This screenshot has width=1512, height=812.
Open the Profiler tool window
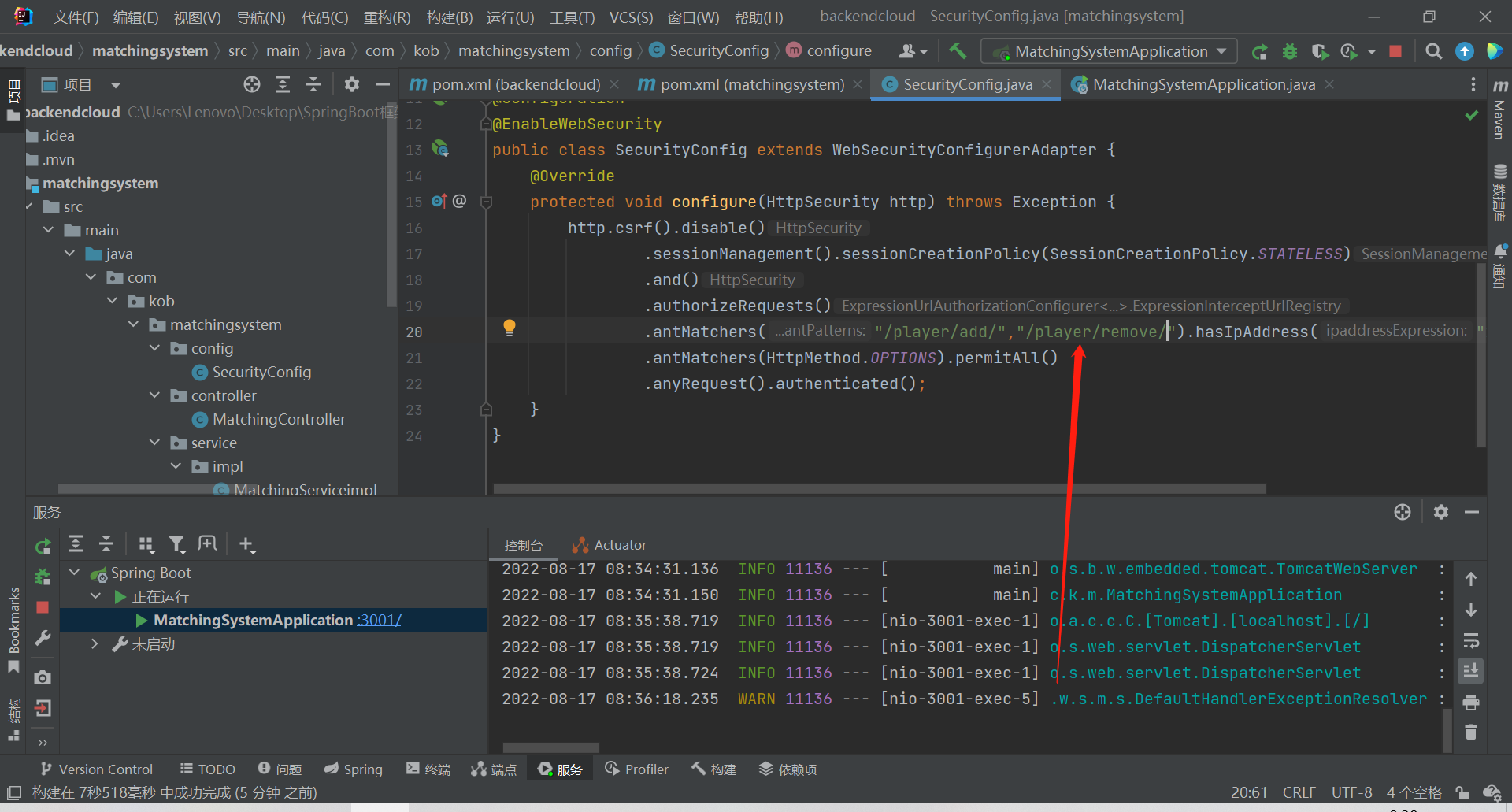pos(636,769)
